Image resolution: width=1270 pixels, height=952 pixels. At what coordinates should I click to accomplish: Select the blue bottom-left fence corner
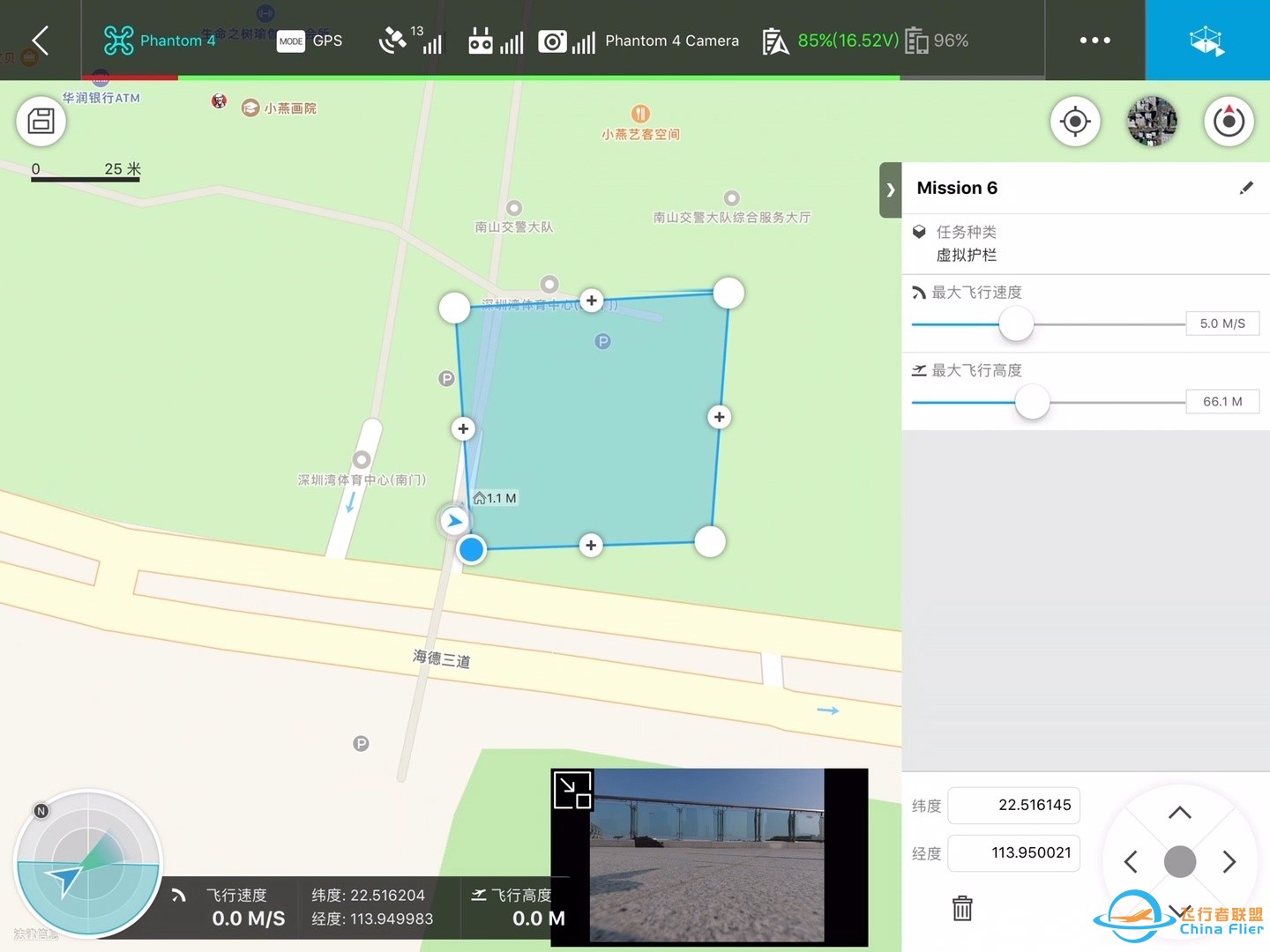(472, 549)
